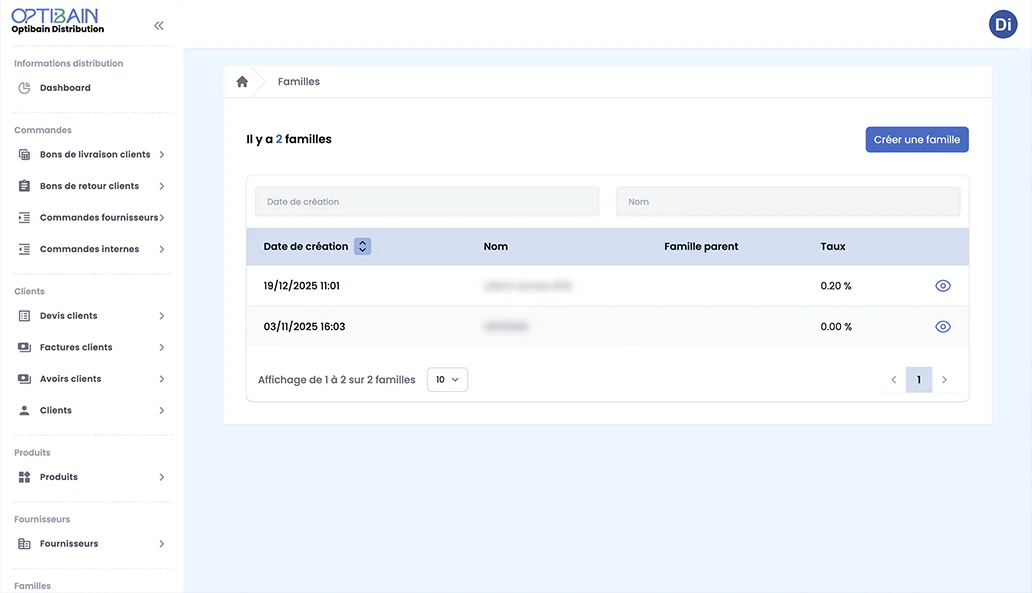Click the Clients person icon
The image size is (1032, 593).
[24, 410]
